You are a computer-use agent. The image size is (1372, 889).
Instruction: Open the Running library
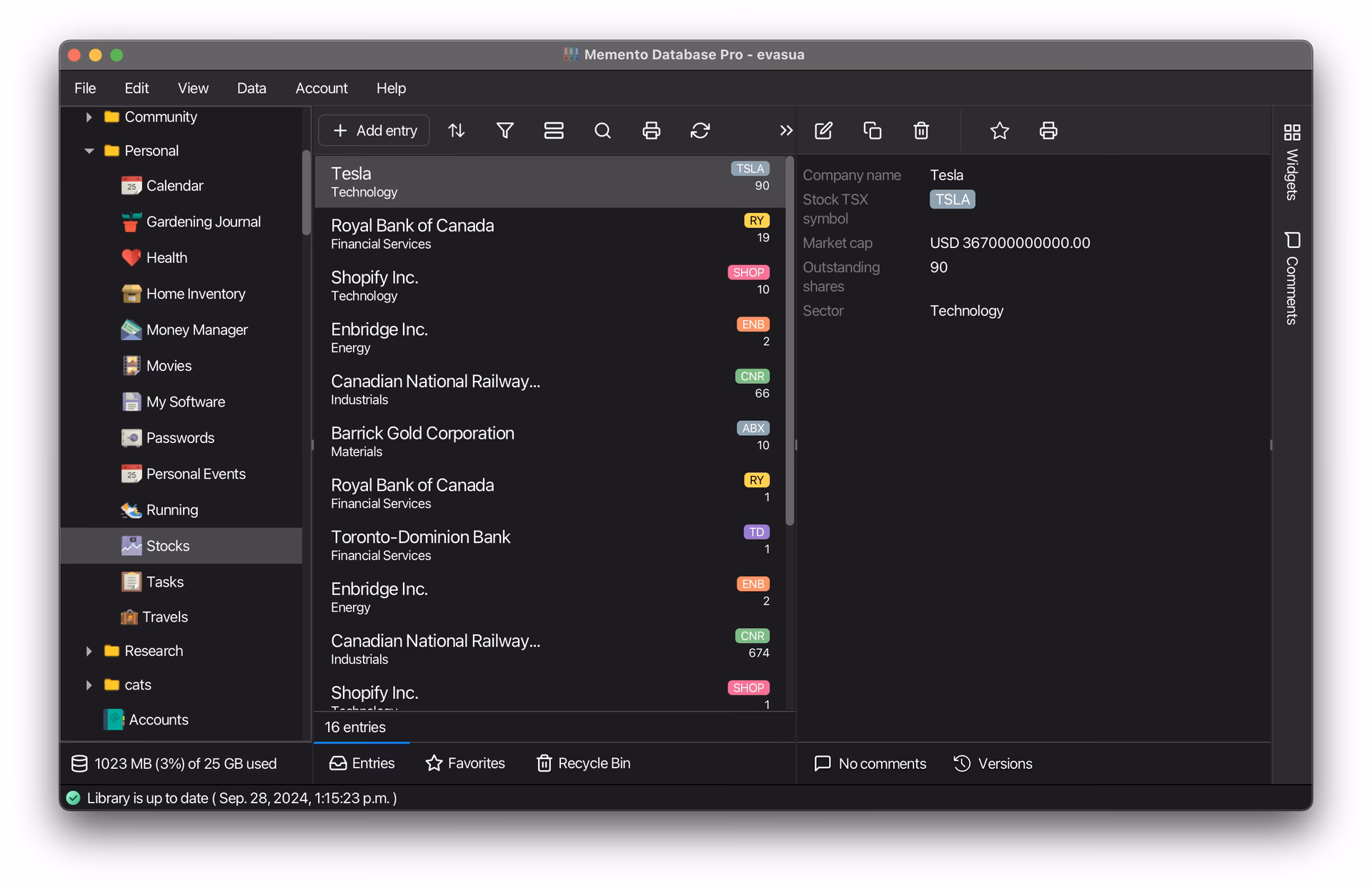[159, 510]
